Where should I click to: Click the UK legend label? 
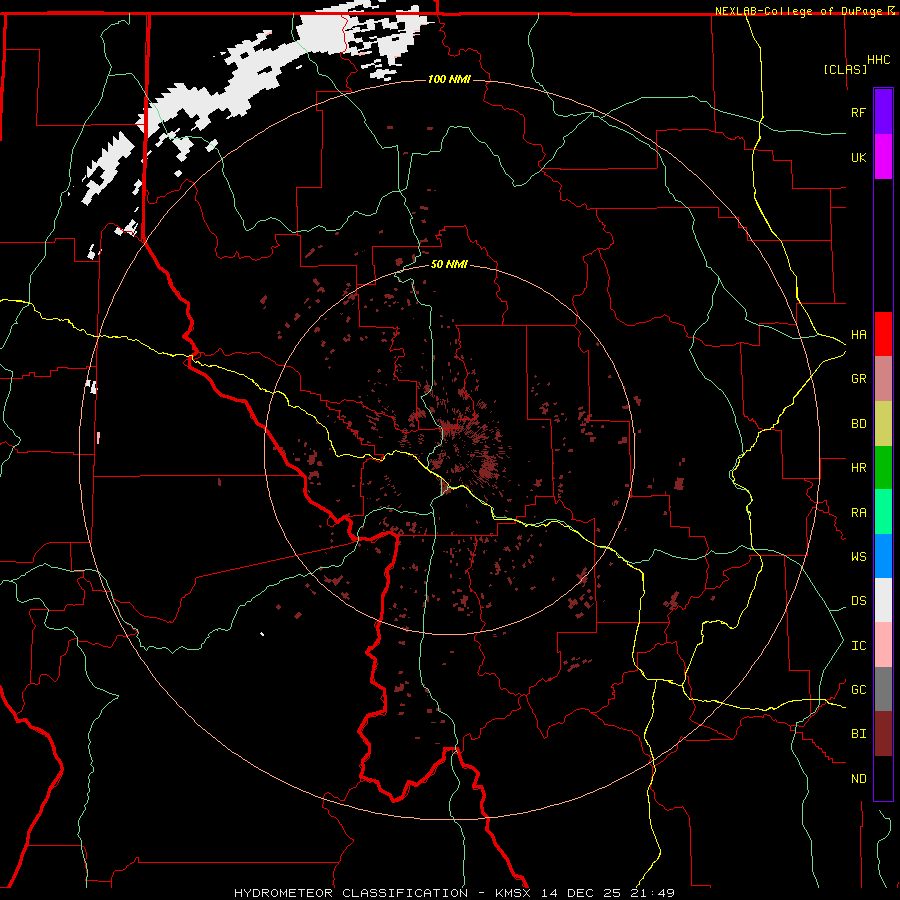858,157
